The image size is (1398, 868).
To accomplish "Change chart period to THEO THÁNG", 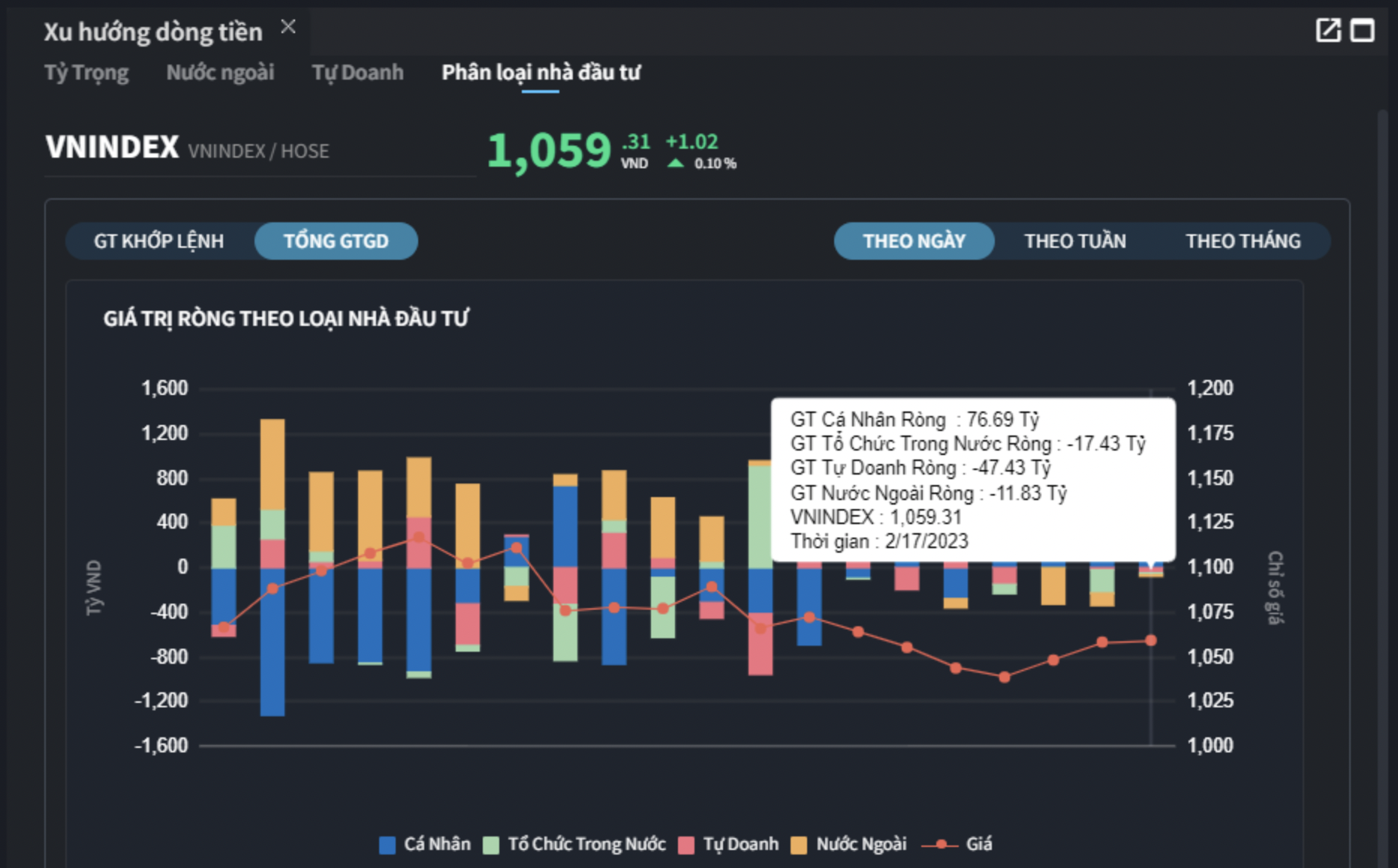I will point(1243,241).
